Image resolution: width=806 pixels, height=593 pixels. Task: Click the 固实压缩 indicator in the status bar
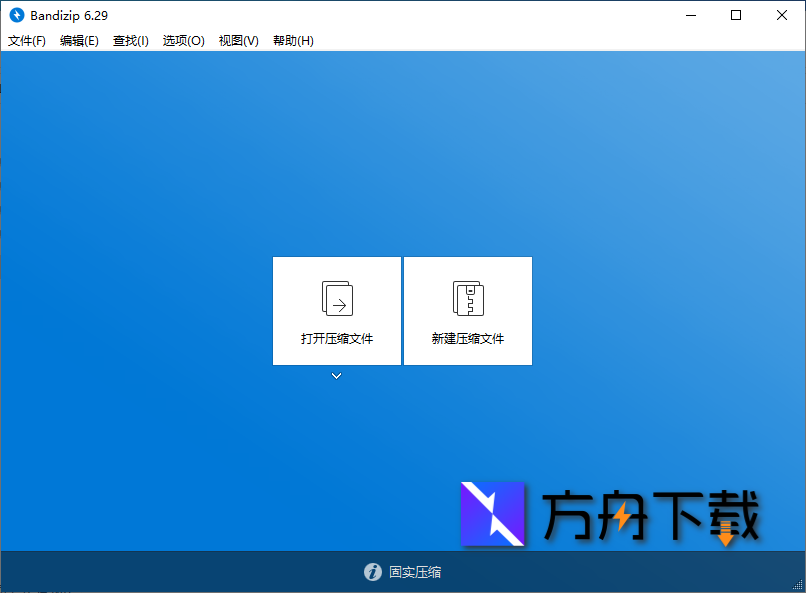click(x=415, y=572)
